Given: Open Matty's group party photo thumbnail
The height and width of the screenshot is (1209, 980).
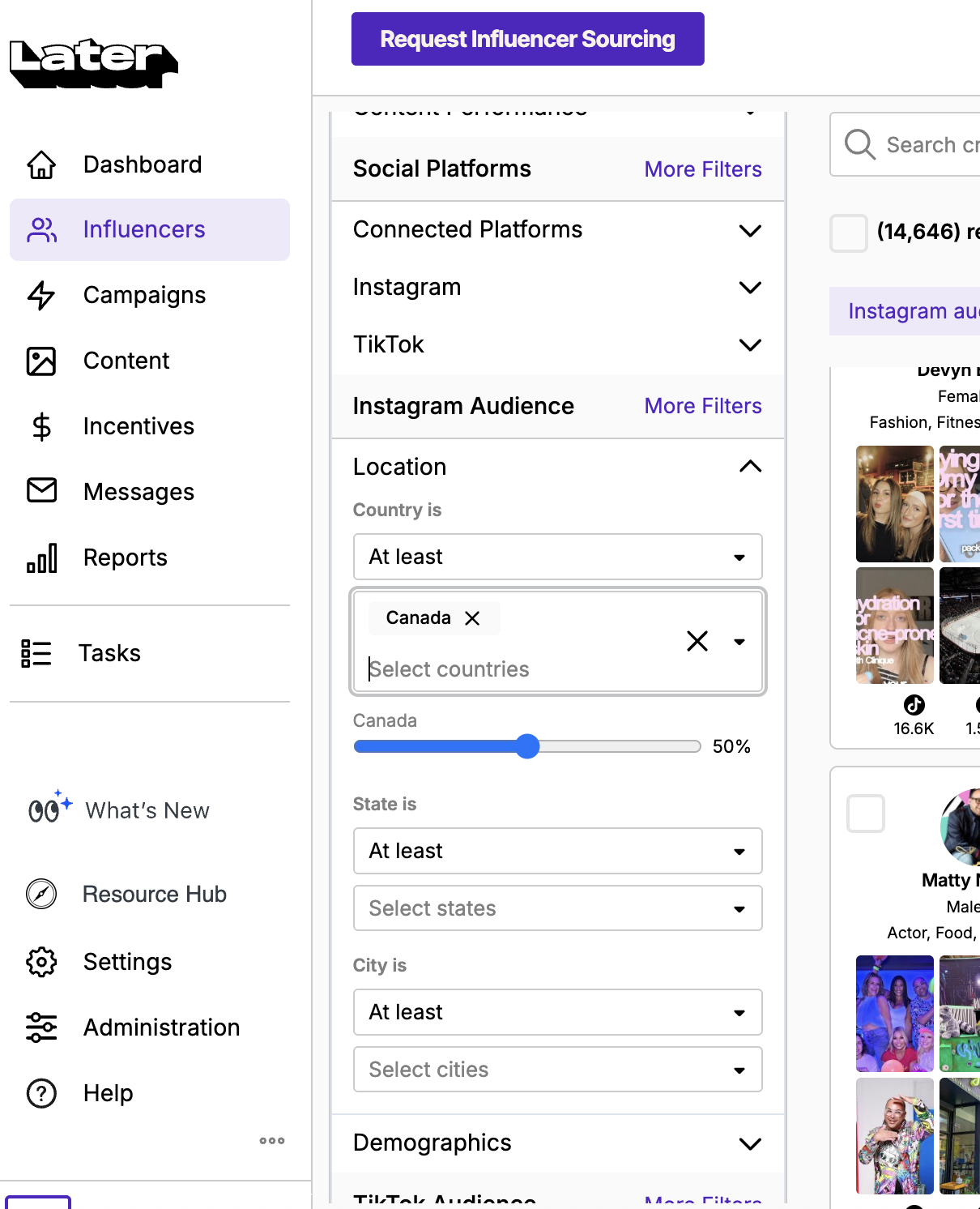Looking at the screenshot, I should [895, 1014].
